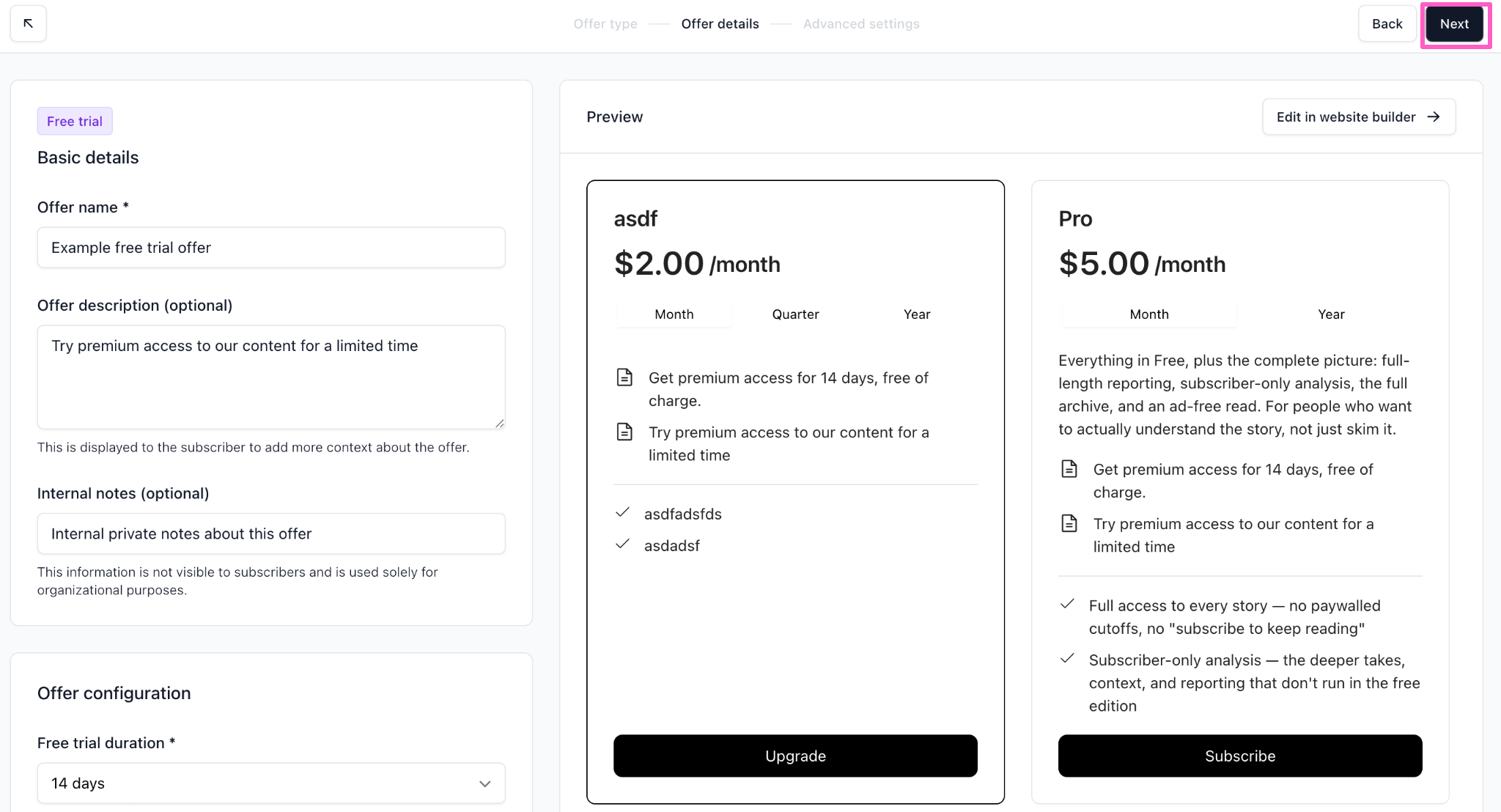Viewport: 1501px width, 812px height.
Task: Click the Next button
Action: (1454, 24)
